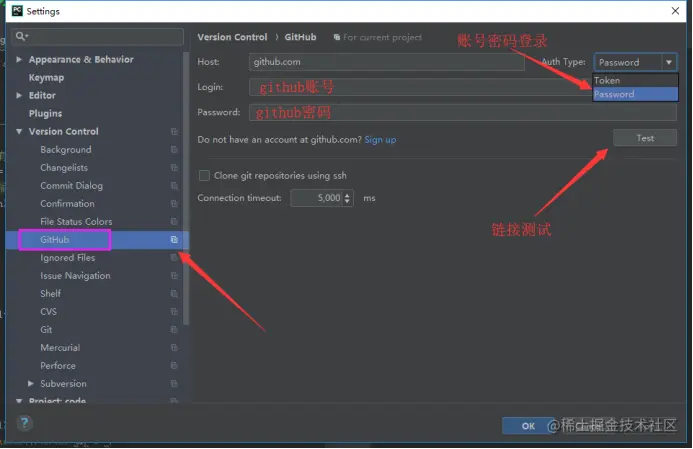
Task: Focus the Password input field
Action: (463, 112)
